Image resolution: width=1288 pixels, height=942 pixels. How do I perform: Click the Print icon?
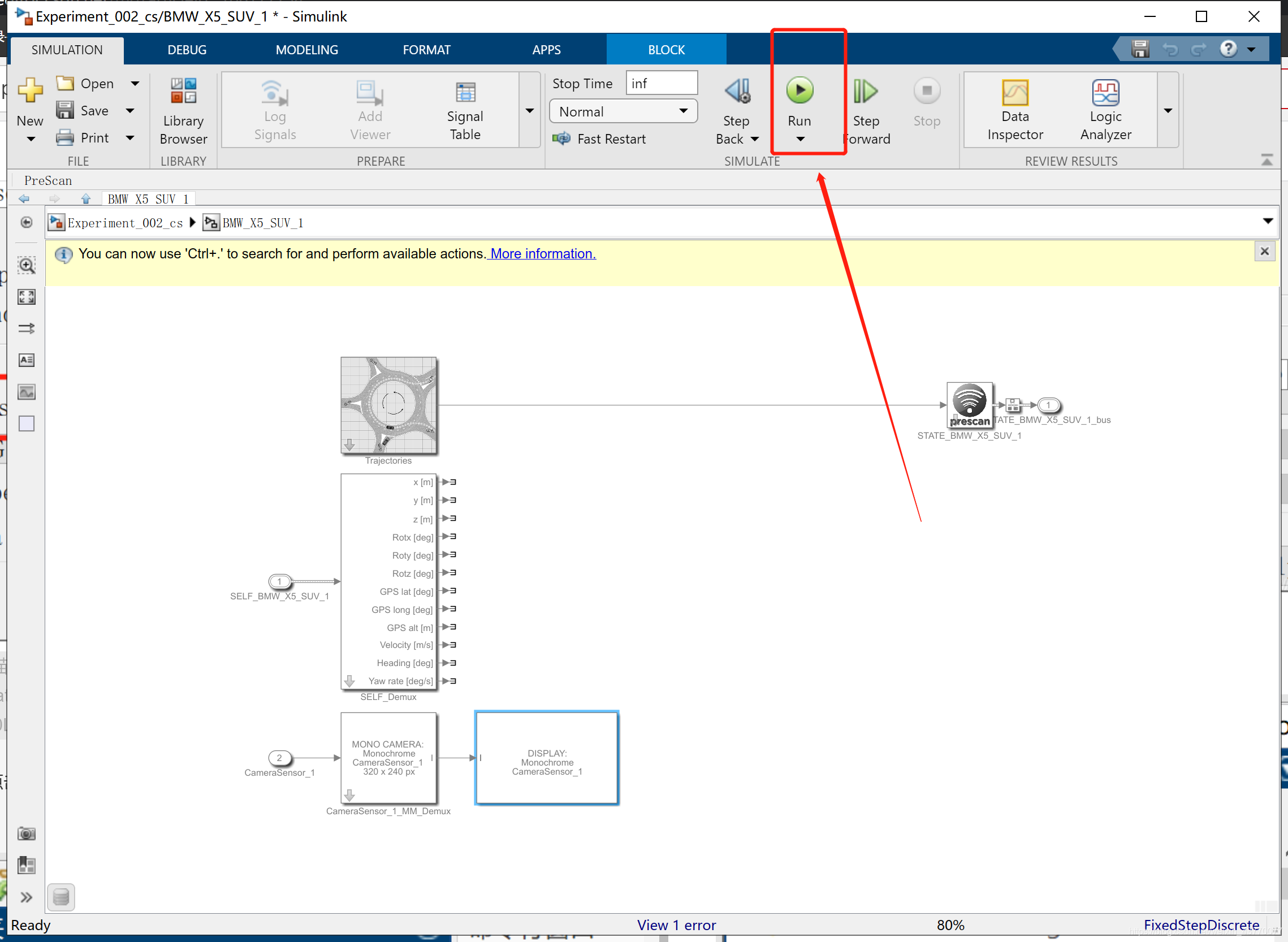pyautogui.click(x=65, y=137)
